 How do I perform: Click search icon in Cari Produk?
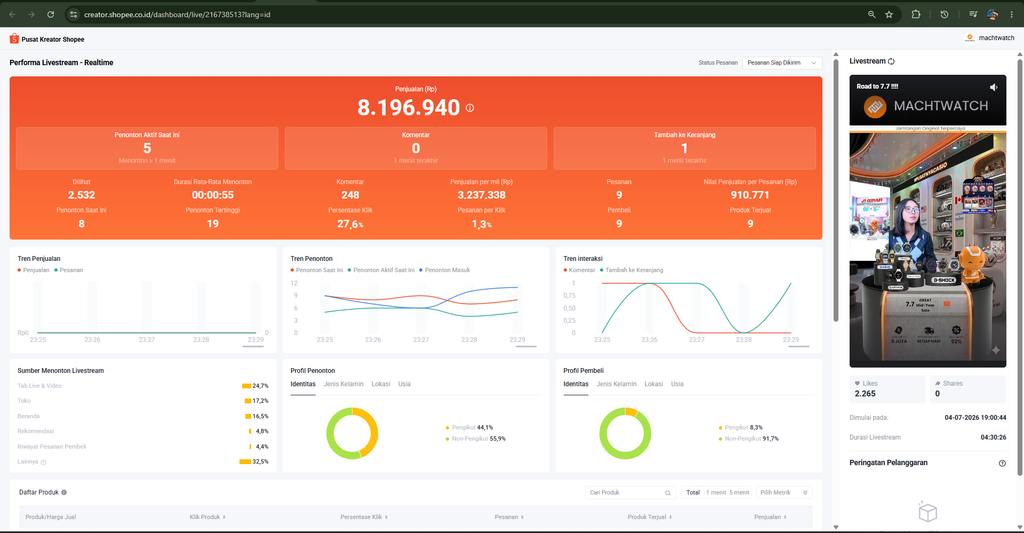pyautogui.click(x=667, y=493)
